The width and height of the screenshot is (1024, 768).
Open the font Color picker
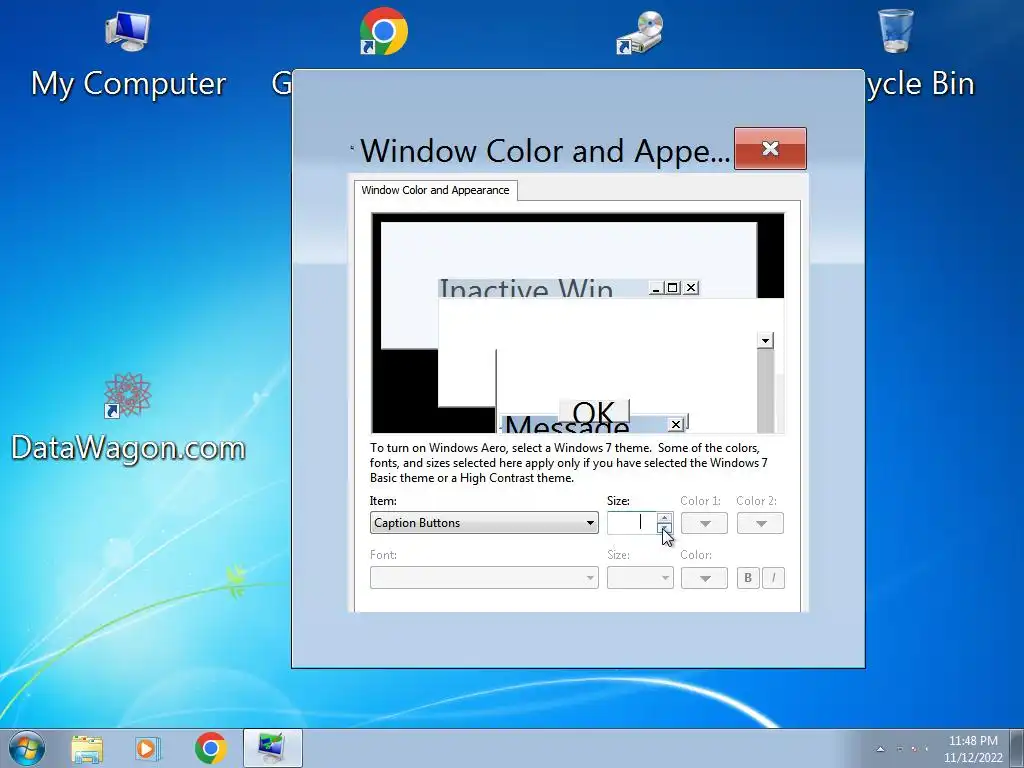point(704,578)
